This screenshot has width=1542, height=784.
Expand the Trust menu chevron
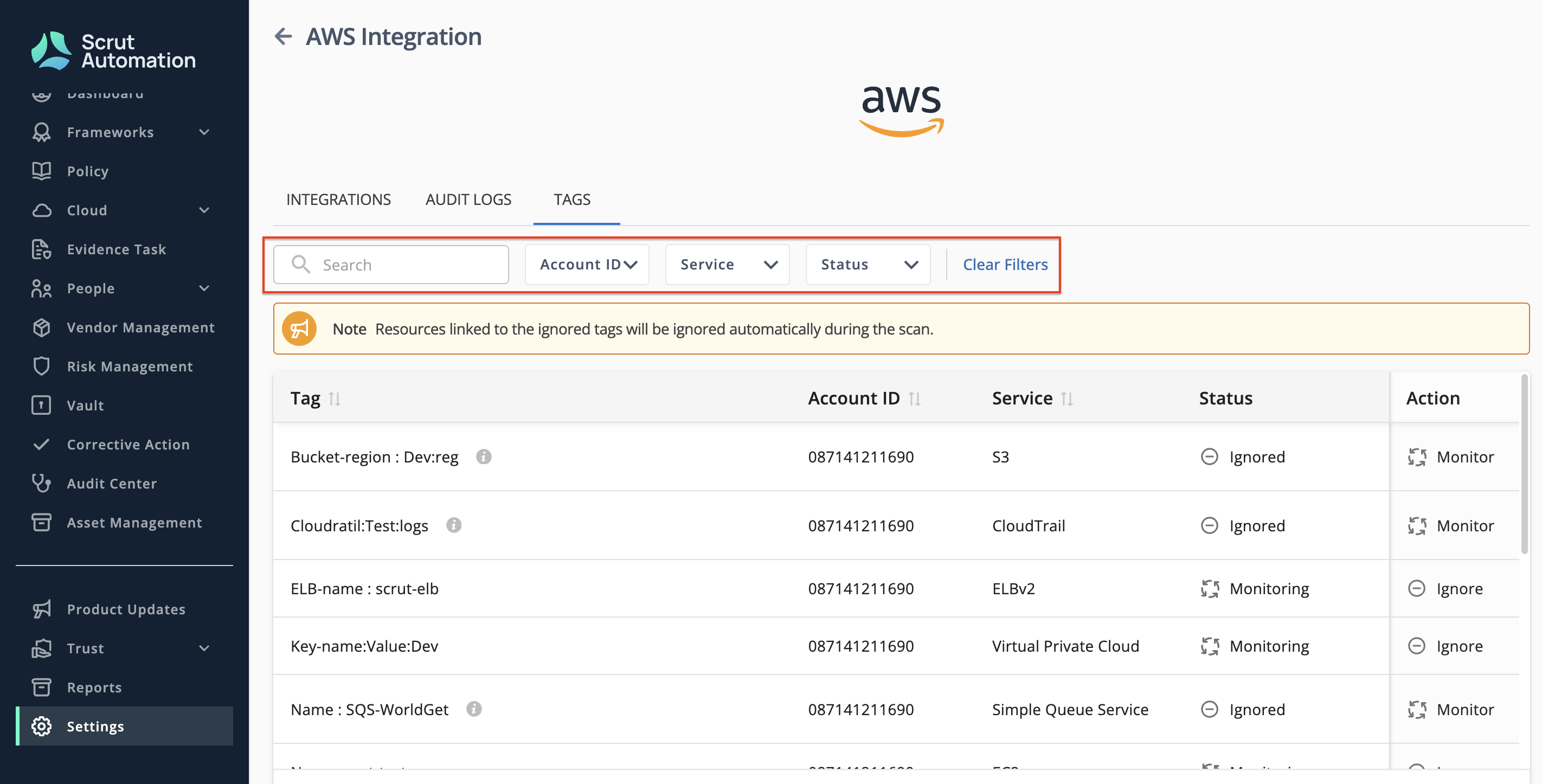[204, 648]
